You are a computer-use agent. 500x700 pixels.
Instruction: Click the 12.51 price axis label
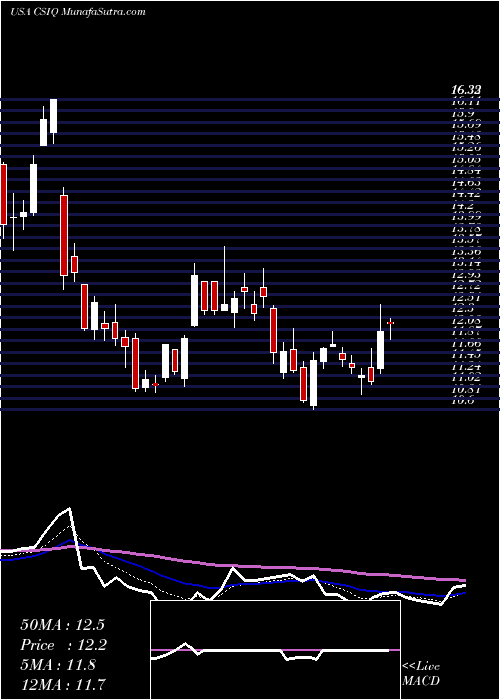coord(467,298)
